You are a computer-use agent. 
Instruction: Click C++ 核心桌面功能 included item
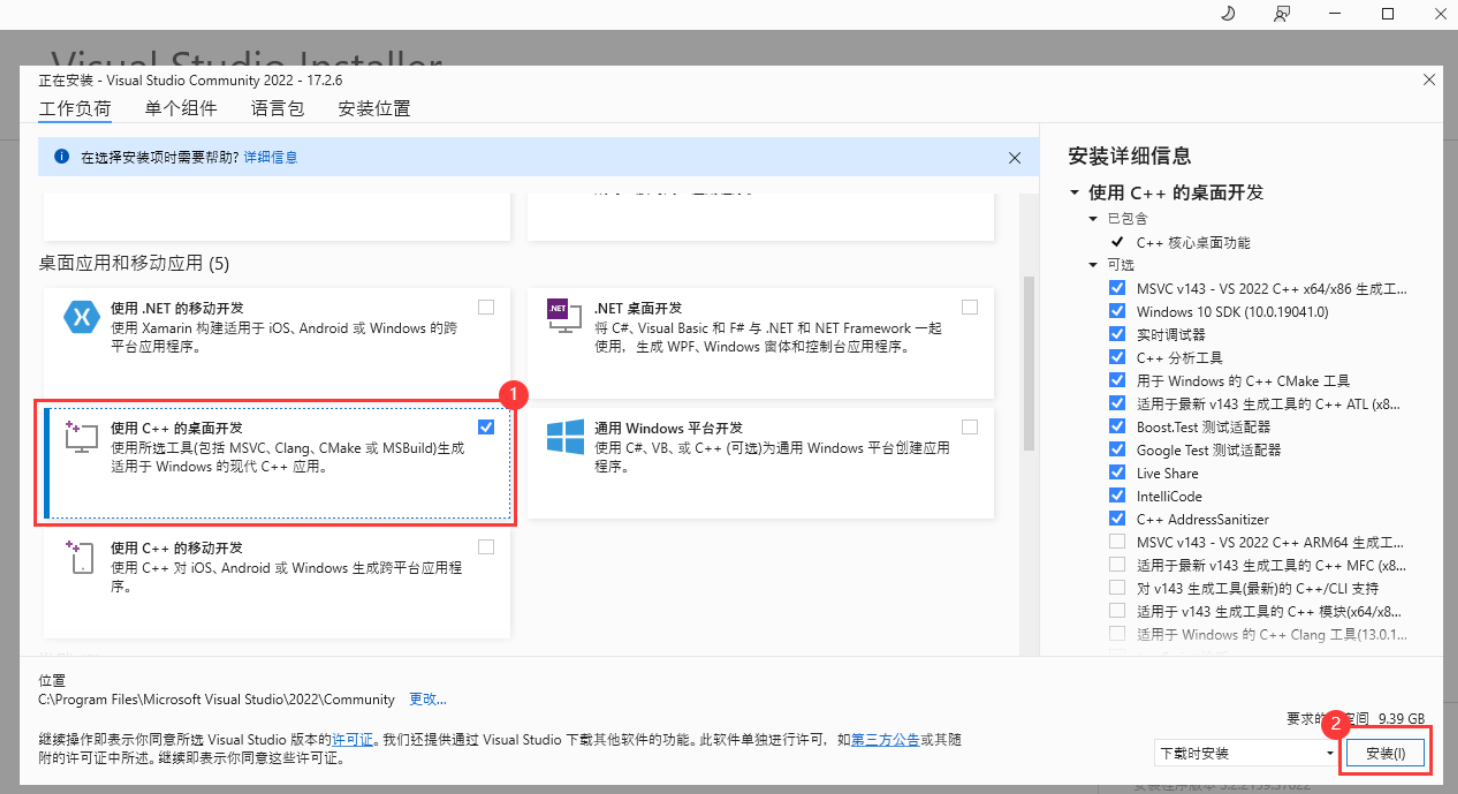tap(1193, 242)
